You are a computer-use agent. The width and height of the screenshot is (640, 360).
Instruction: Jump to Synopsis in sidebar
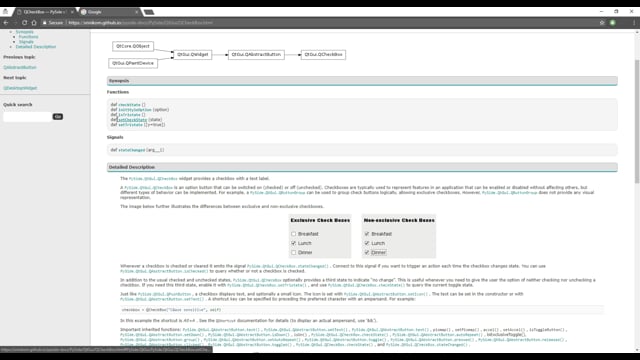pos(24,32)
